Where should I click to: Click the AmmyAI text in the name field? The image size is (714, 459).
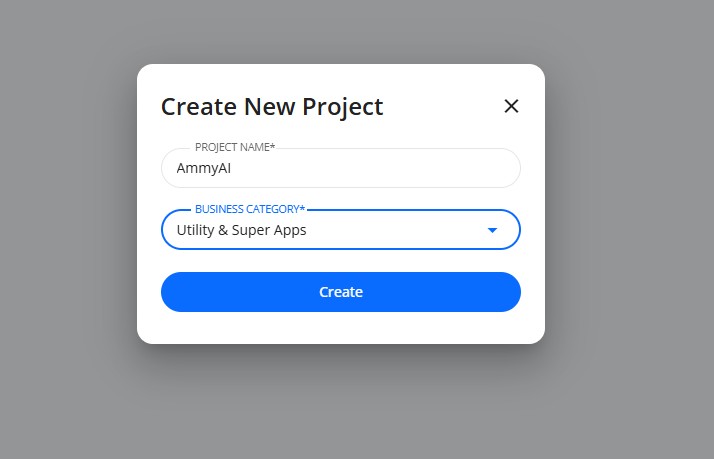coord(204,168)
